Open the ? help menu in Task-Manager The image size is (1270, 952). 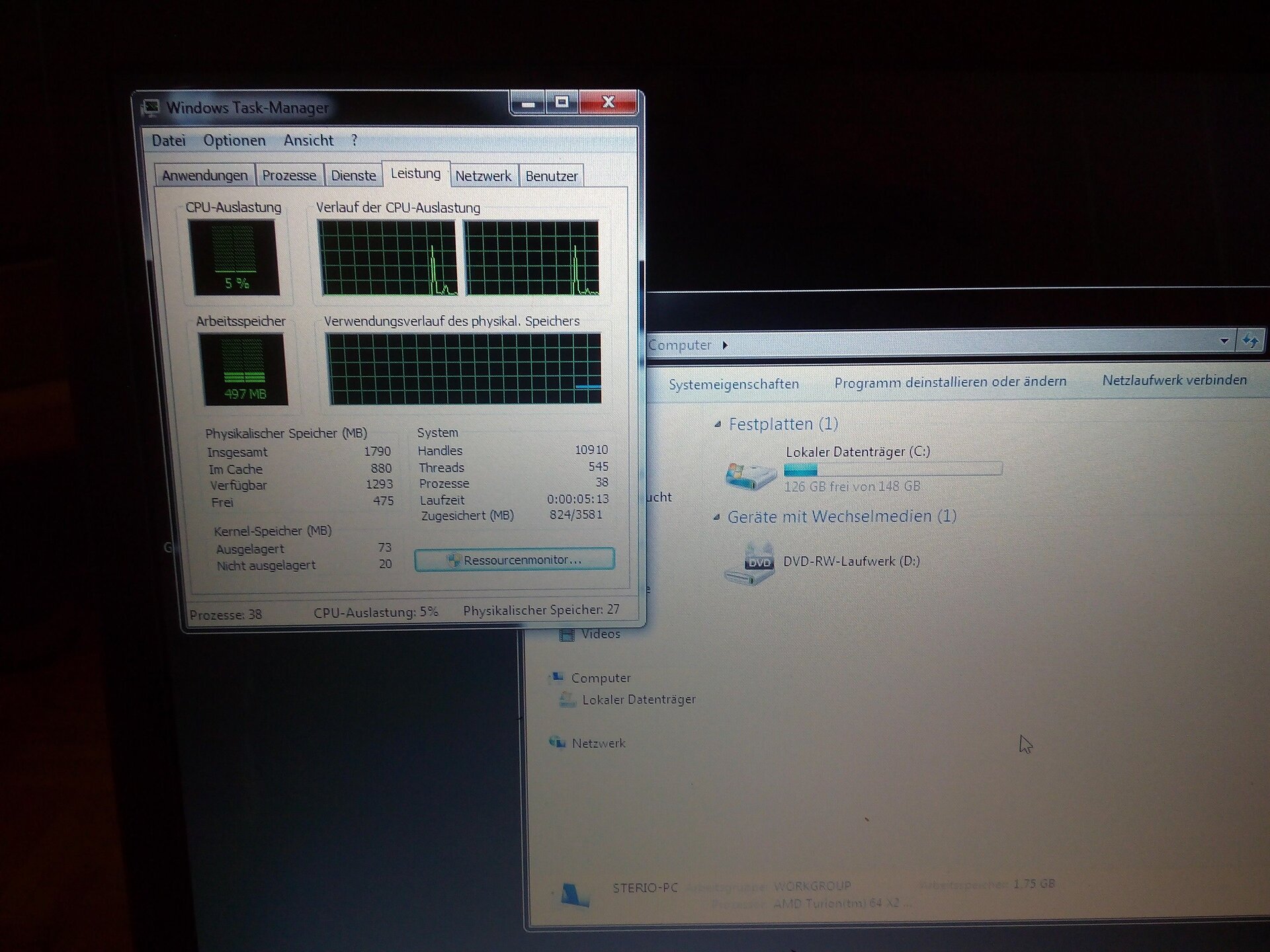tap(355, 140)
